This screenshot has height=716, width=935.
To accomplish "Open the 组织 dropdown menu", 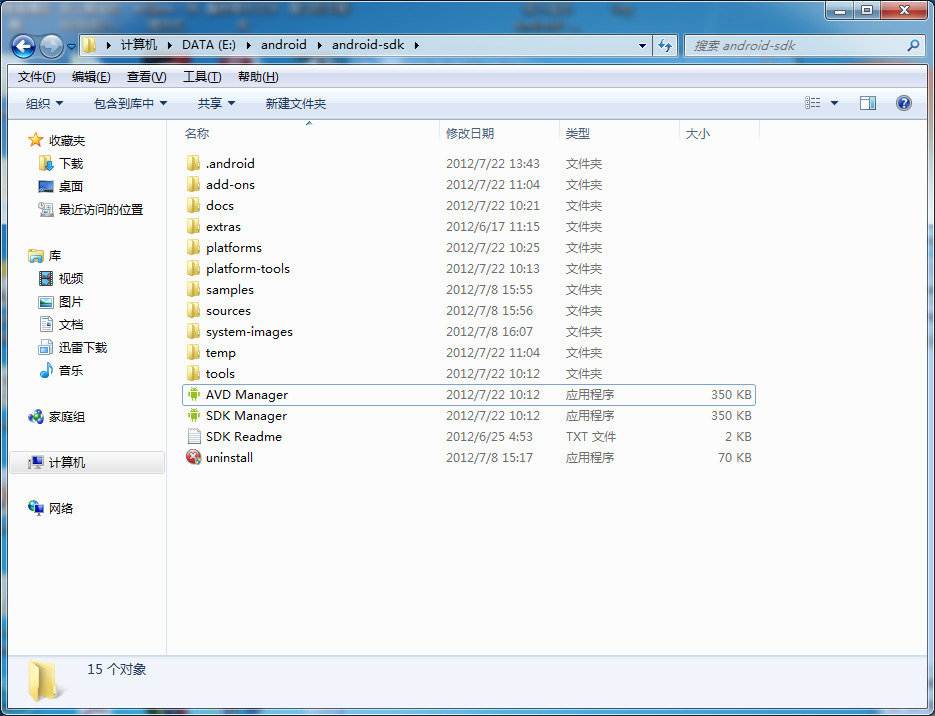I will (38, 102).
